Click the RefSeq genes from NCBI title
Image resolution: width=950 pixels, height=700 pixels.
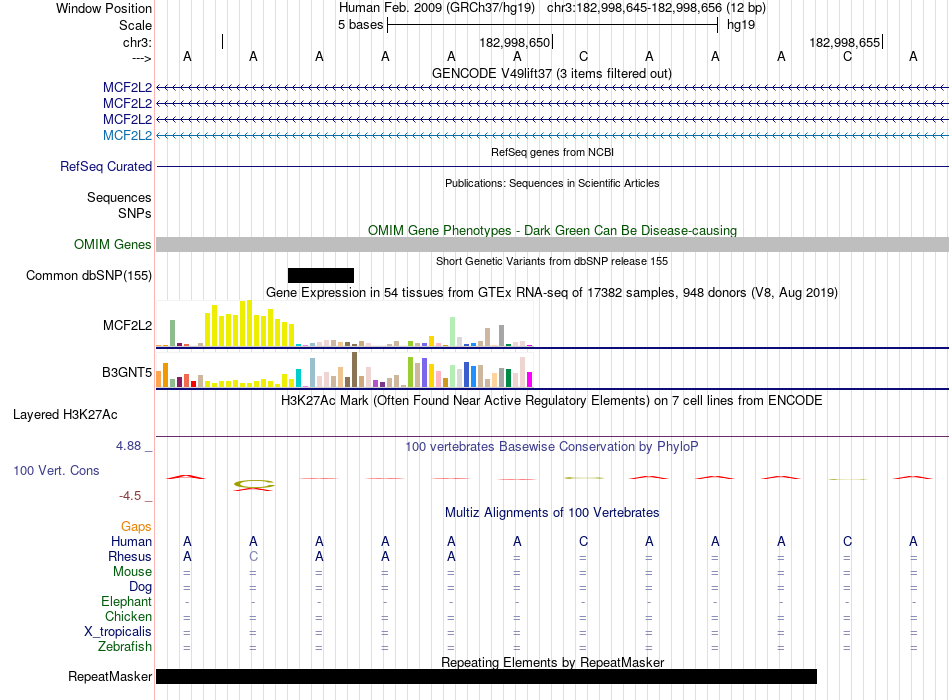click(552, 152)
